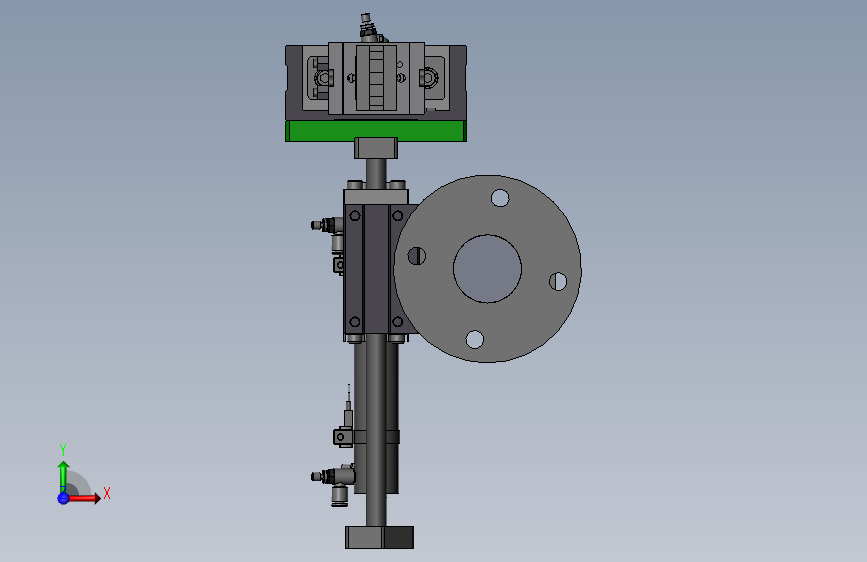867x562 pixels.
Task: Select the right-side bolt hole on the flange
Action: click(x=558, y=281)
